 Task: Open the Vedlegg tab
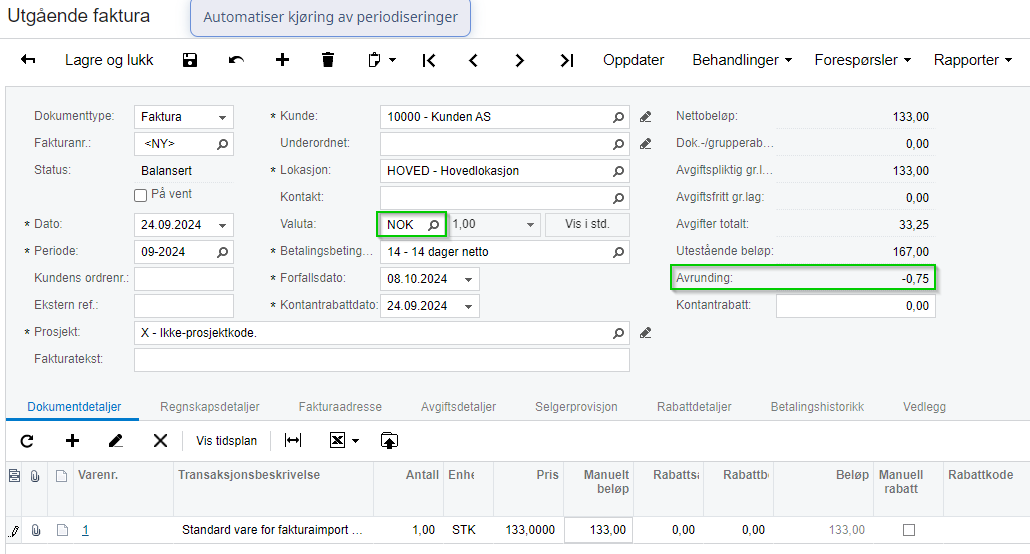[x=924, y=407]
